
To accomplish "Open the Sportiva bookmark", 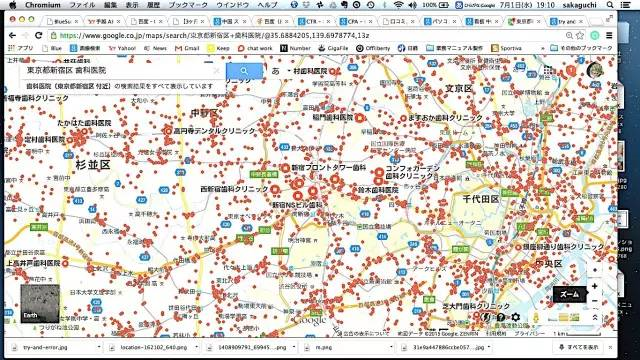I will click(x=506, y=48).
